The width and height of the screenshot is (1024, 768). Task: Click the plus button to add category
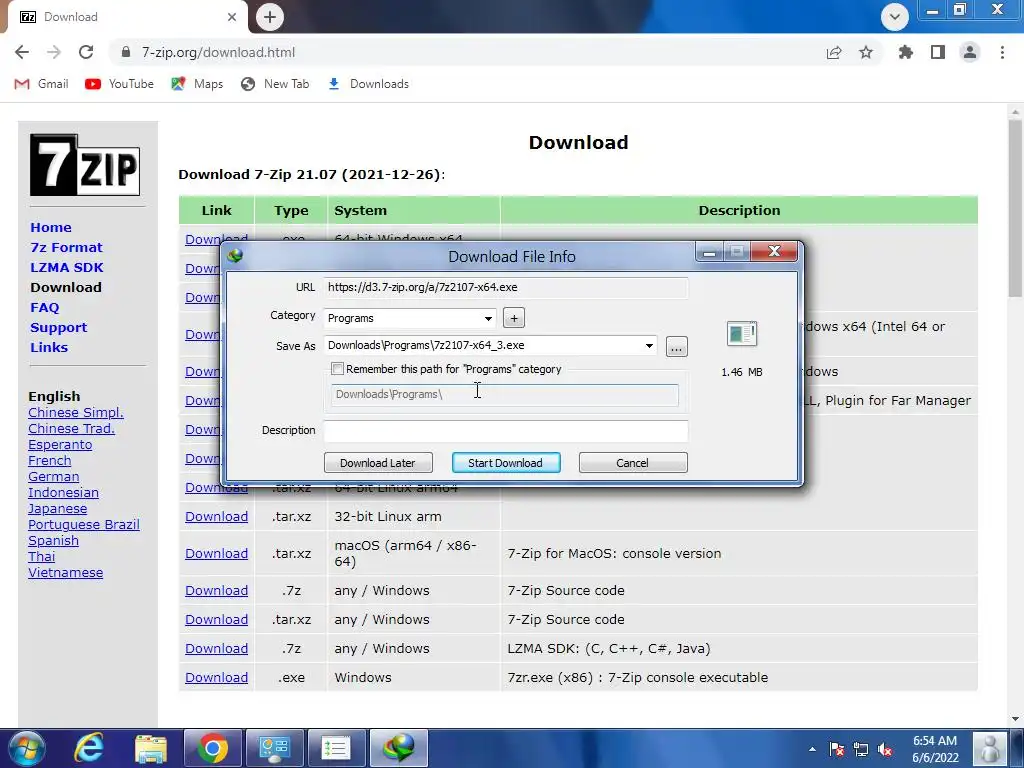pyautogui.click(x=514, y=318)
